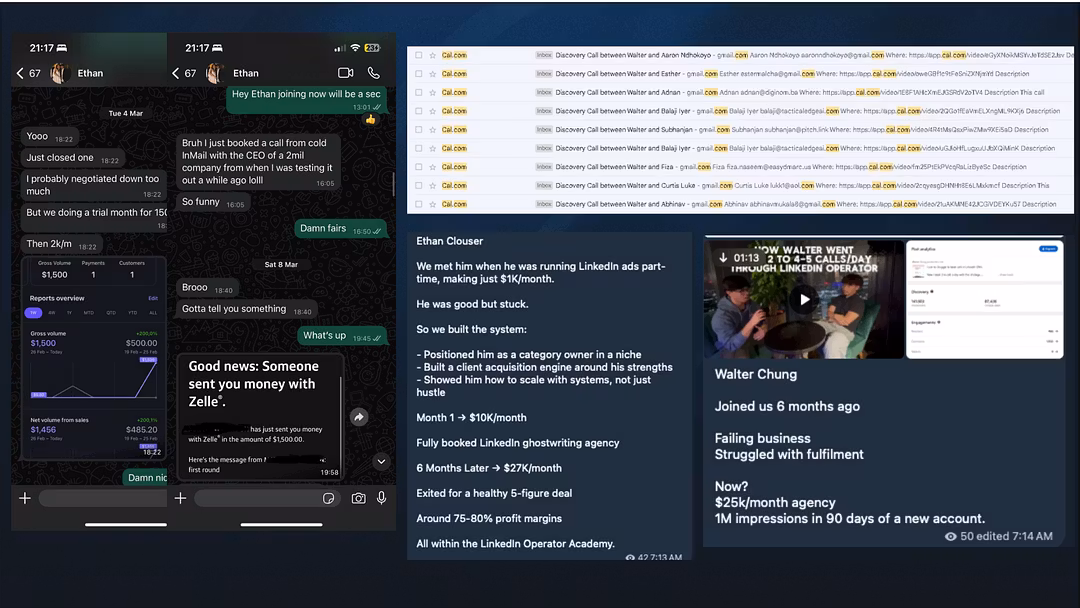Tick checkbox for Walter and Adnan email
Screen dimensions: 1080x608
point(418,92)
